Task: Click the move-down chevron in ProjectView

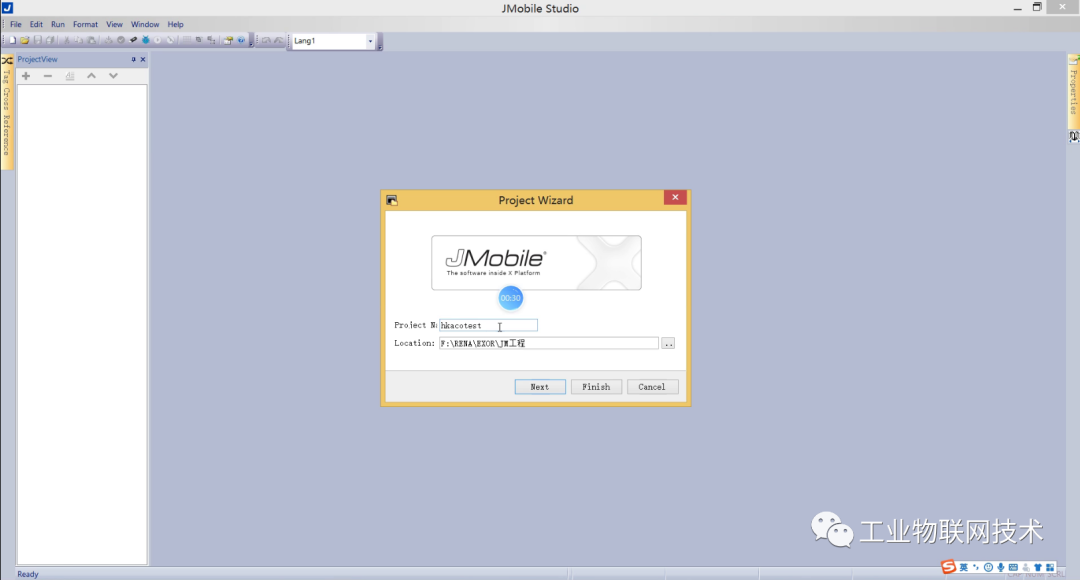Action: point(113,74)
